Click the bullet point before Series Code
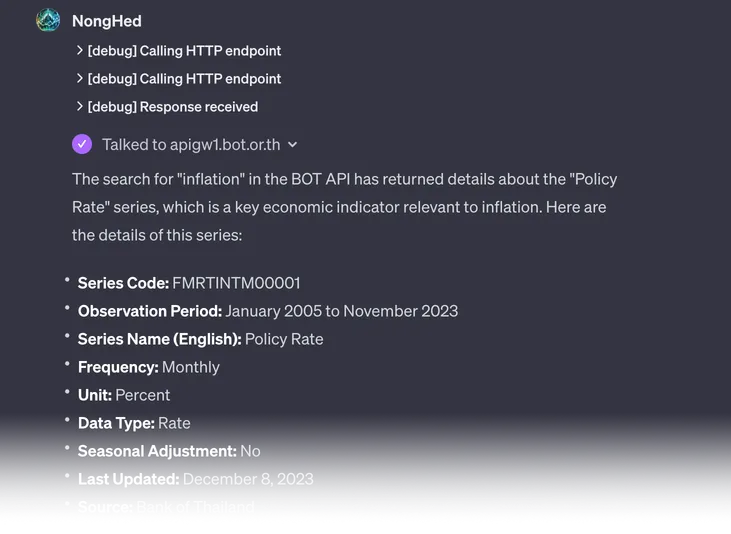The height and width of the screenshot is (534, 731). [x=67, y=282]
